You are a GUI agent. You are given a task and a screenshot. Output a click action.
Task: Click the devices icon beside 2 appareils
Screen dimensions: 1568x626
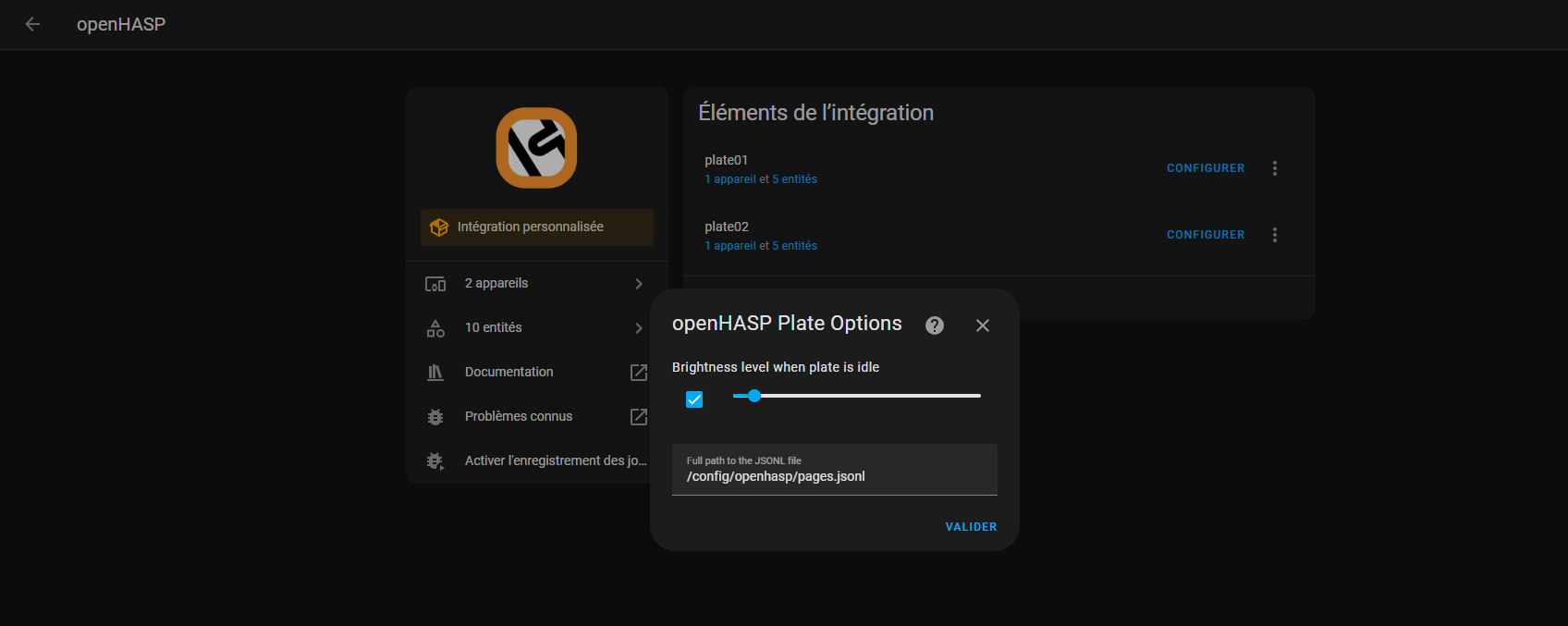pyautogui.click(x=435, y=284)
